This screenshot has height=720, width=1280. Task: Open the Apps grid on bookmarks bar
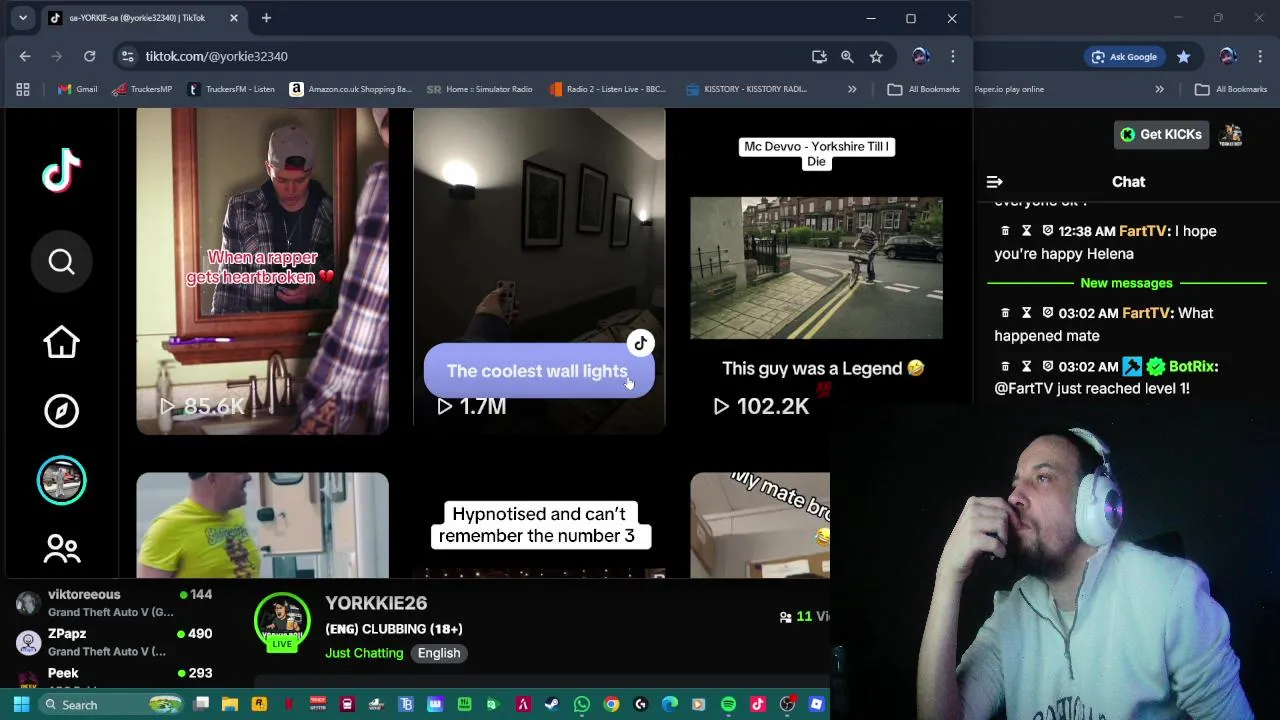pos(23,89)
